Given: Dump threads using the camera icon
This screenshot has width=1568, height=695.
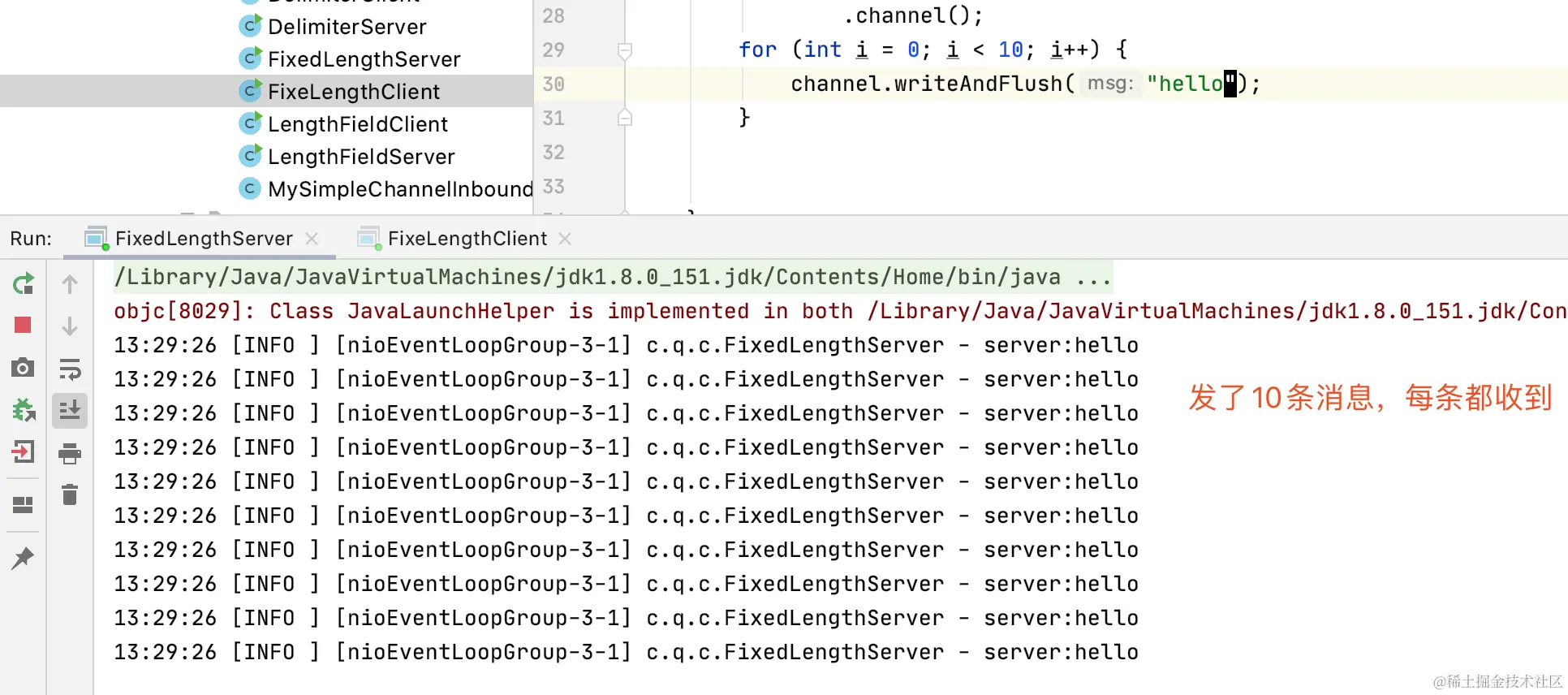Looking at the screenshot, I should pos(23,368).
